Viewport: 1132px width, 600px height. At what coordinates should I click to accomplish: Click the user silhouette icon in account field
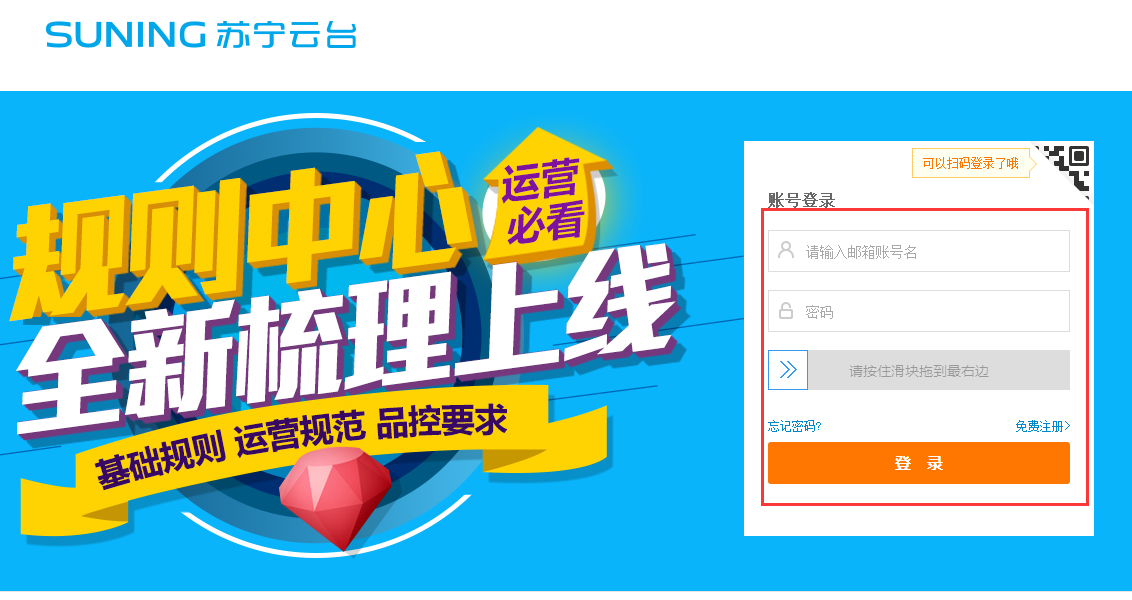pos(786,251)
